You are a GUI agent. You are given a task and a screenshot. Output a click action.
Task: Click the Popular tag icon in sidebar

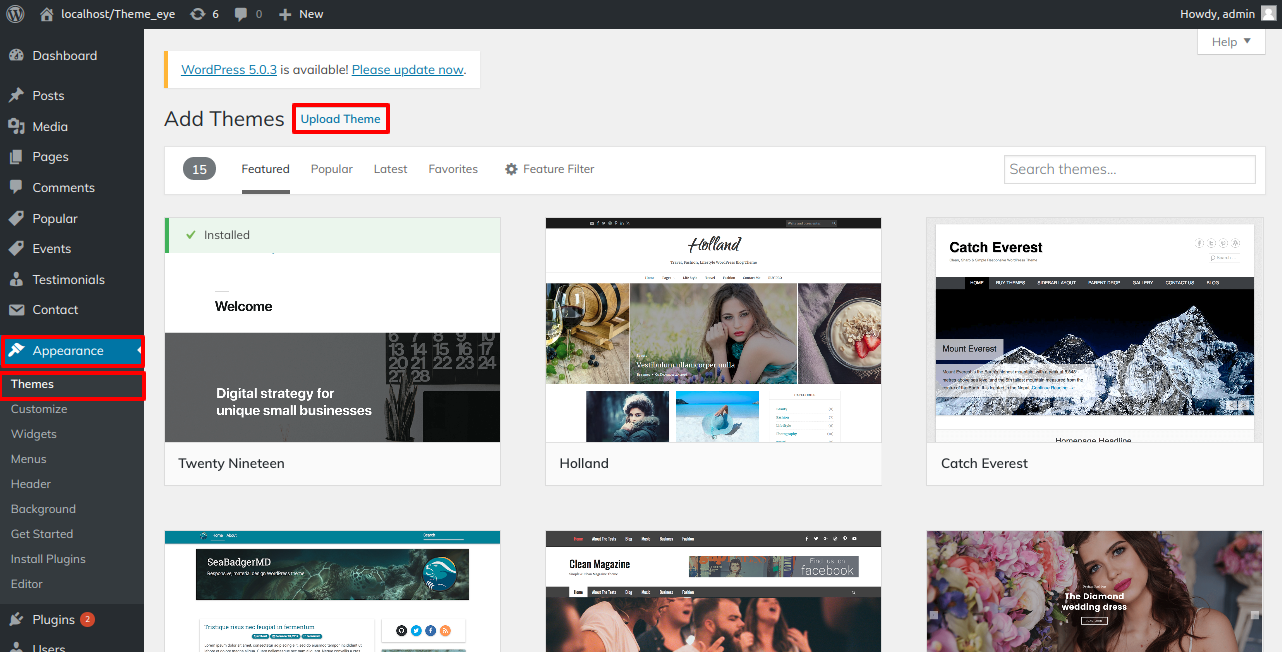(16, 219)
